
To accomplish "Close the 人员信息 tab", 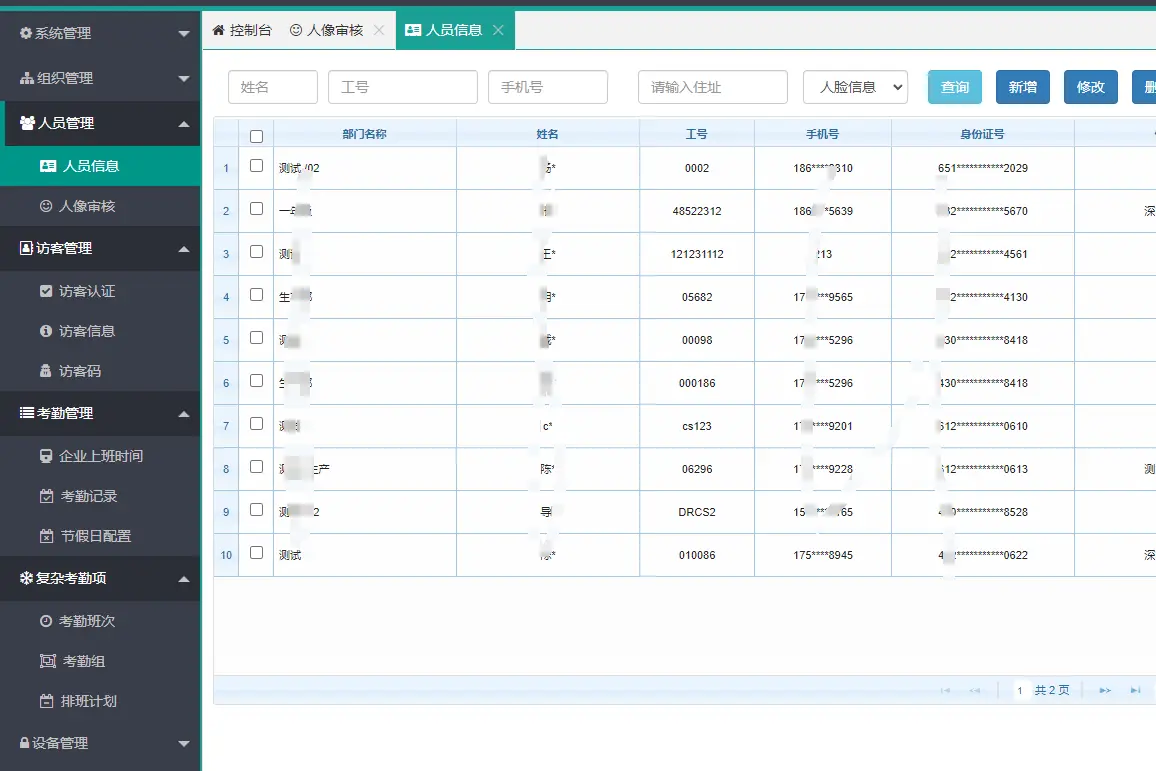I will 498,30.
